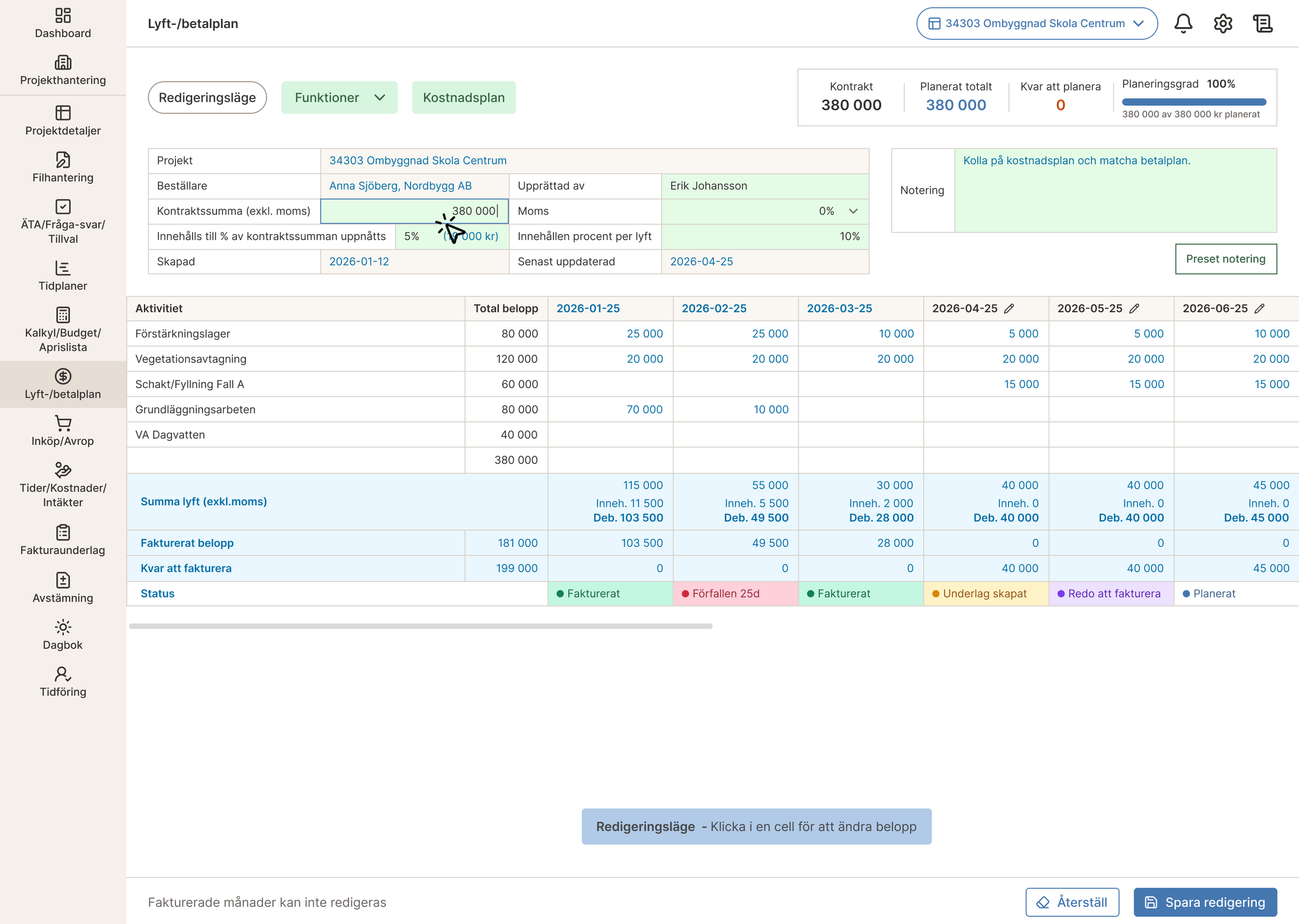1299x924 pixels.
Task: Open Inköp/Avrop section
Action: (x=62, y=431)
